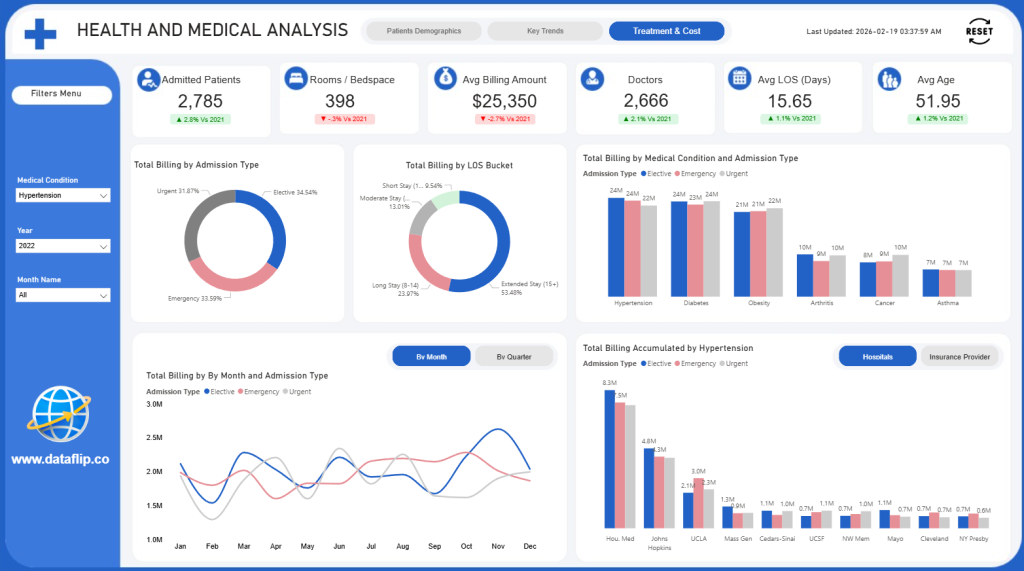Viewport: 1024px width, 571px height.
Task: Switch chart to By Quarter view
Action: [515, 356]
